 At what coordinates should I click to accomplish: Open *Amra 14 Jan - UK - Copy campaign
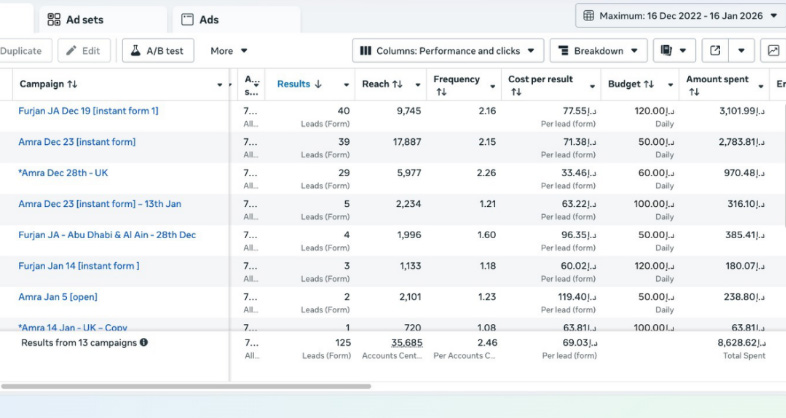point(73,327)
